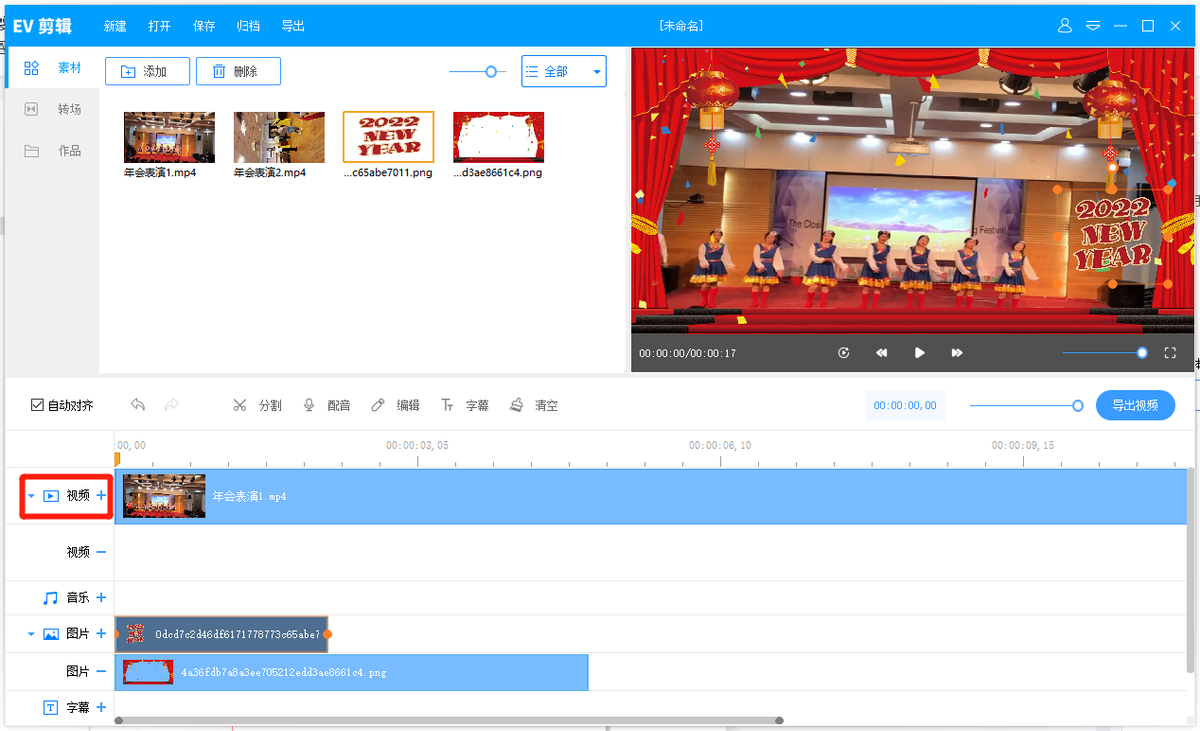This screenshot has height=731, width=1200.
Task: Click the 编辑 pencil tool
Action: [x=395, y=405]
